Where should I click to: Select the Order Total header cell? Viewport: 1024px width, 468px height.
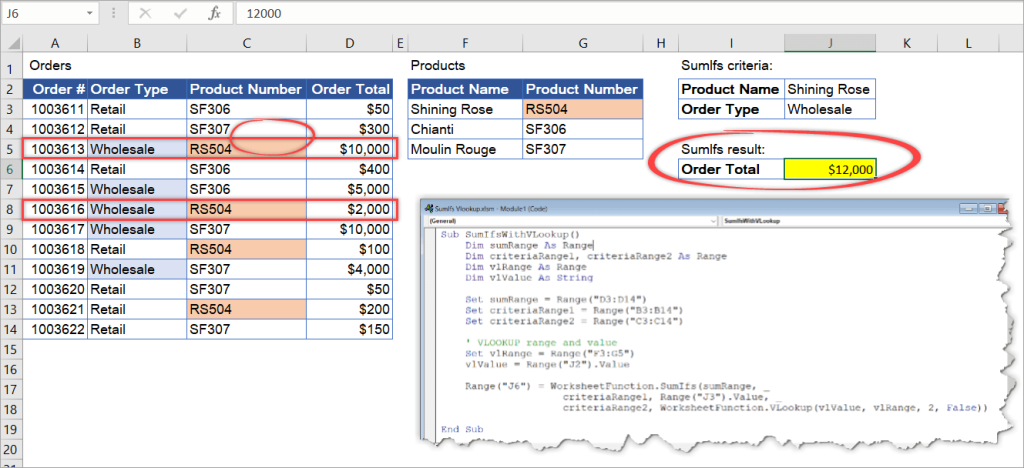point(349,89)
